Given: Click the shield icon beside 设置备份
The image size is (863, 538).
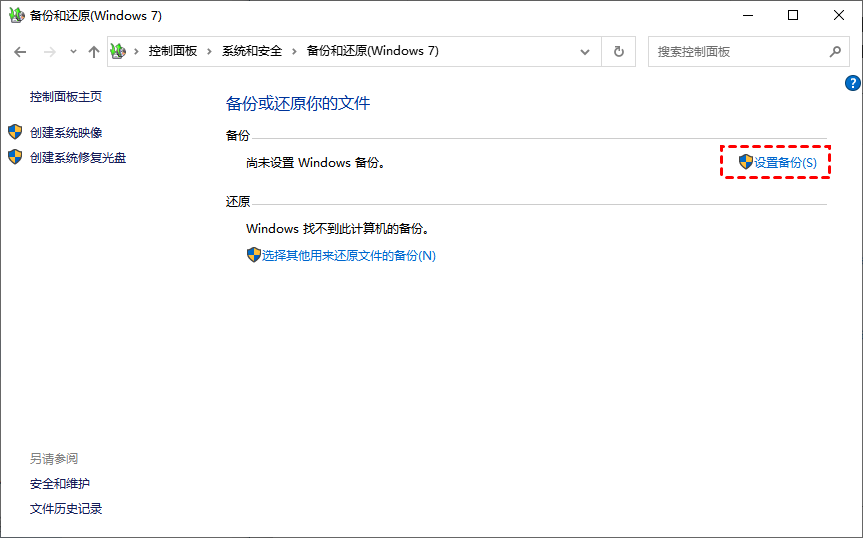Looking at the screenshot, I should tap(746, 162).
